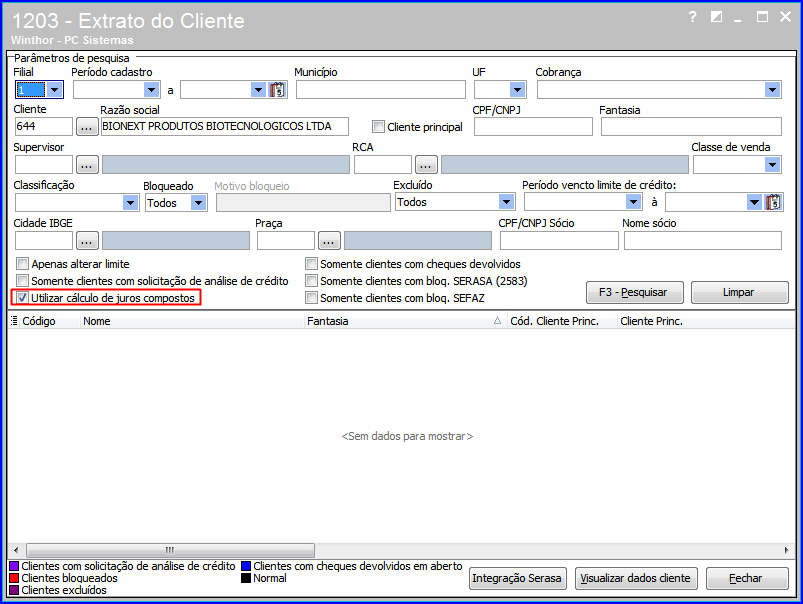Click the Fechar button
This screenshot has height=604, width=803.
(747, 578)
